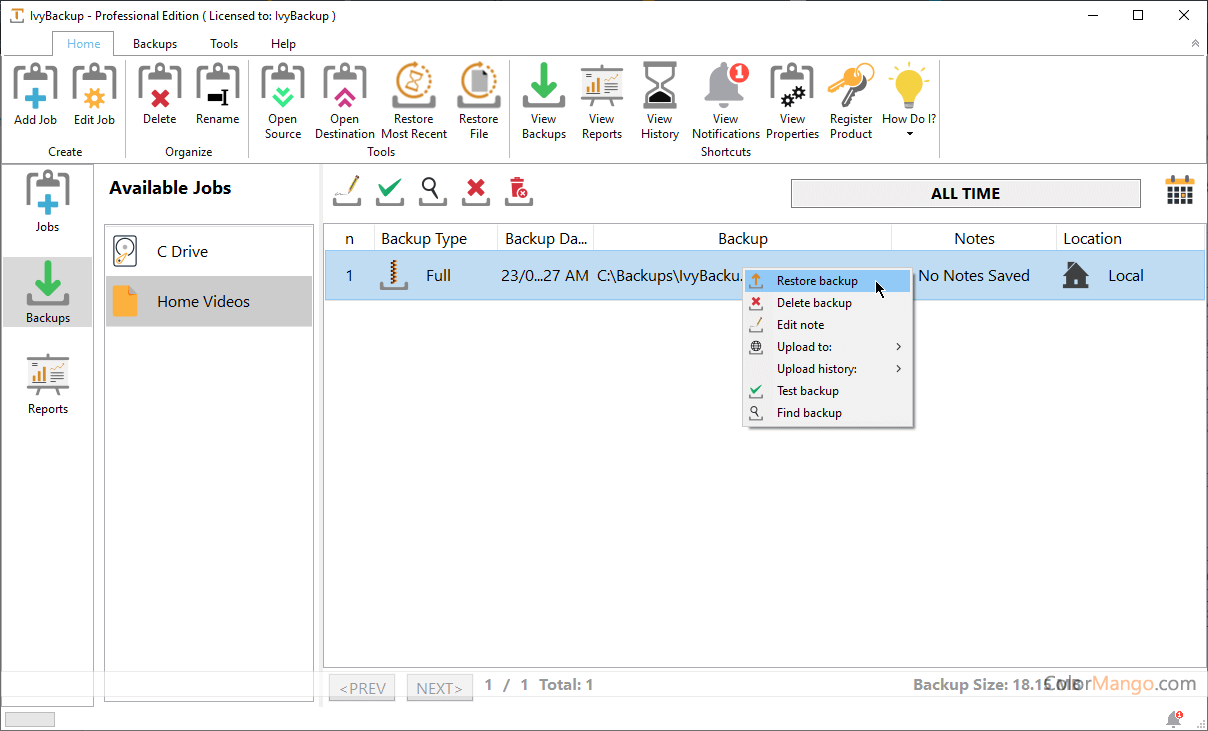Viewport: 1208px width, 731px height.
Task: Click the magnifier find backup toolbar icon
Action: tap(432, 190)
